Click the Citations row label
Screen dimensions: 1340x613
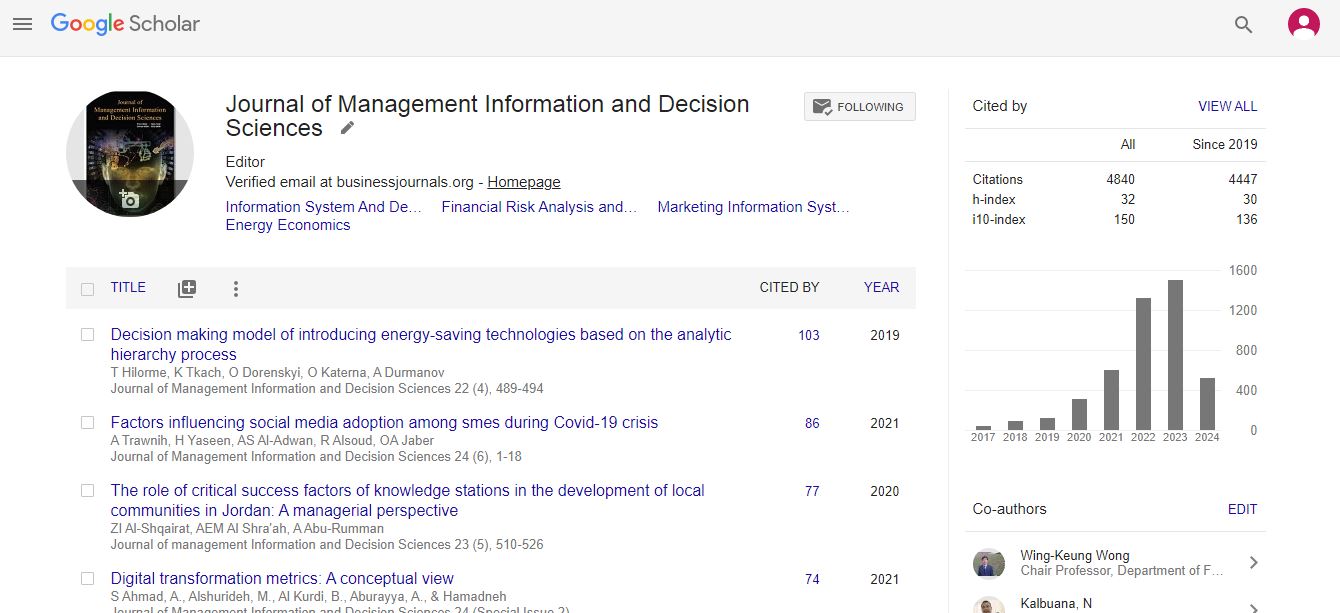click(x=998, y=179)
